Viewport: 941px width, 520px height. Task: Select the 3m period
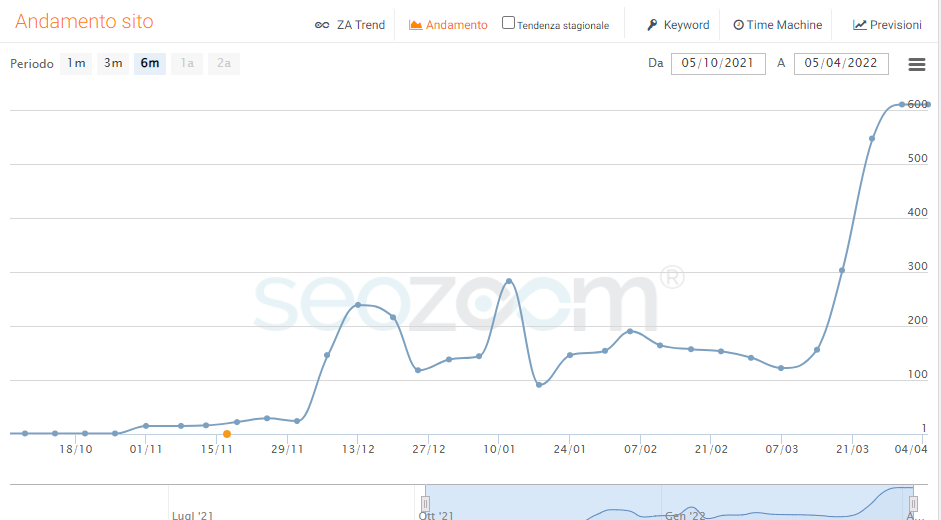click(x=113, y=64)
